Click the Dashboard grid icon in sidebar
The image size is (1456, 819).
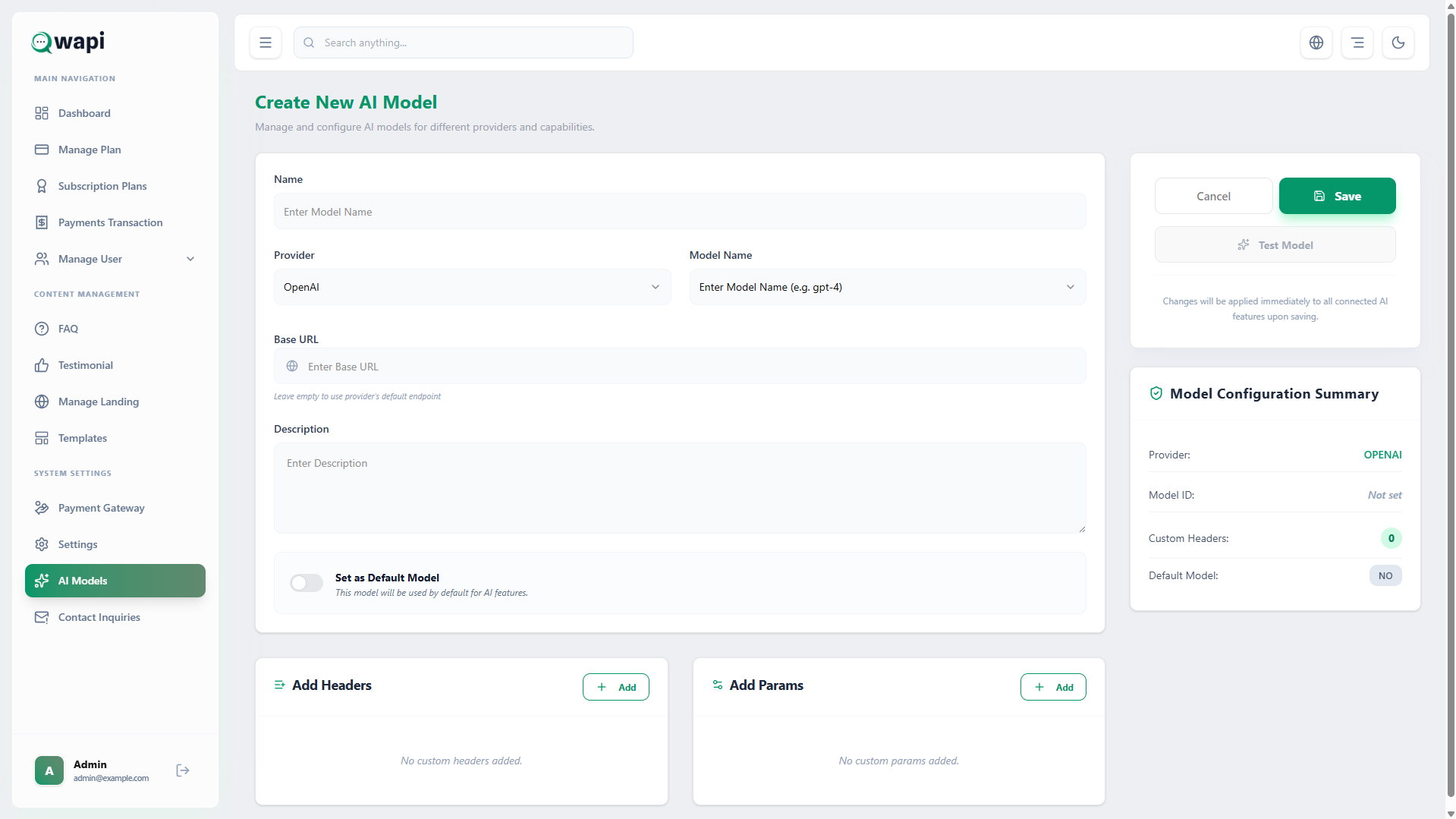click(x=42, y=113)
